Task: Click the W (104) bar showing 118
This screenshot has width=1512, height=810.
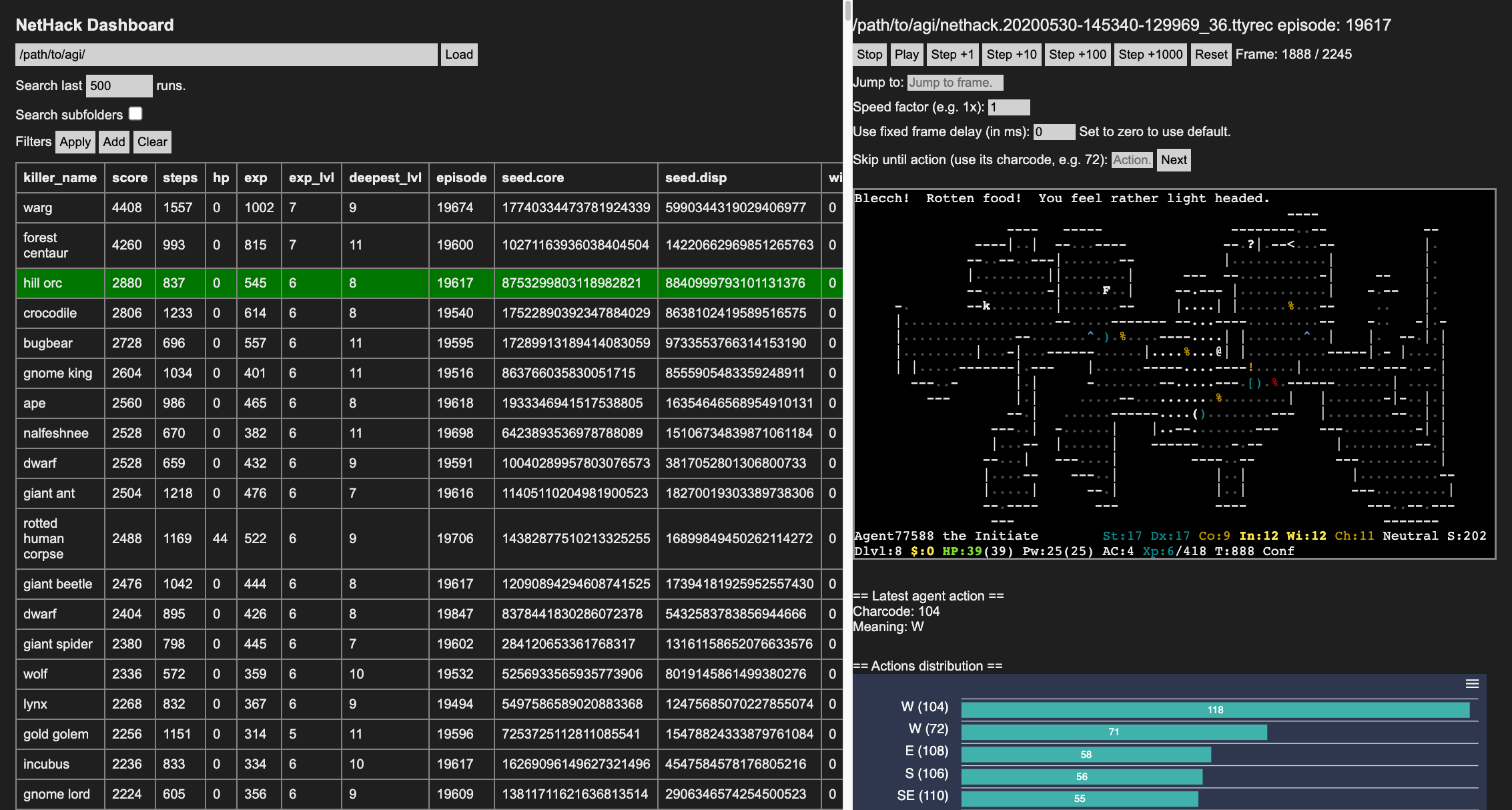Action: click(1215, 710)
